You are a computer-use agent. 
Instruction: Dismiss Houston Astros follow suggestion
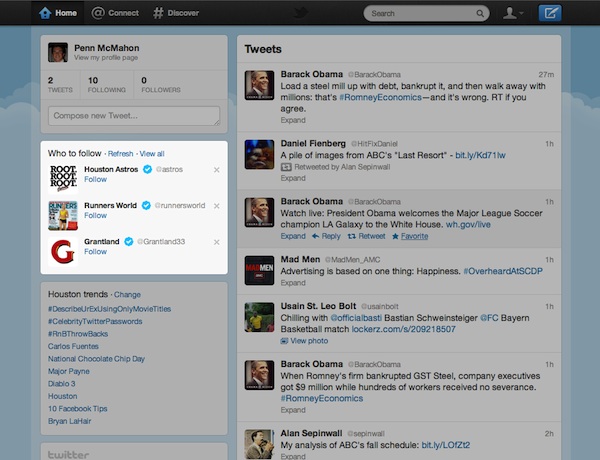(x=217, y=170)
